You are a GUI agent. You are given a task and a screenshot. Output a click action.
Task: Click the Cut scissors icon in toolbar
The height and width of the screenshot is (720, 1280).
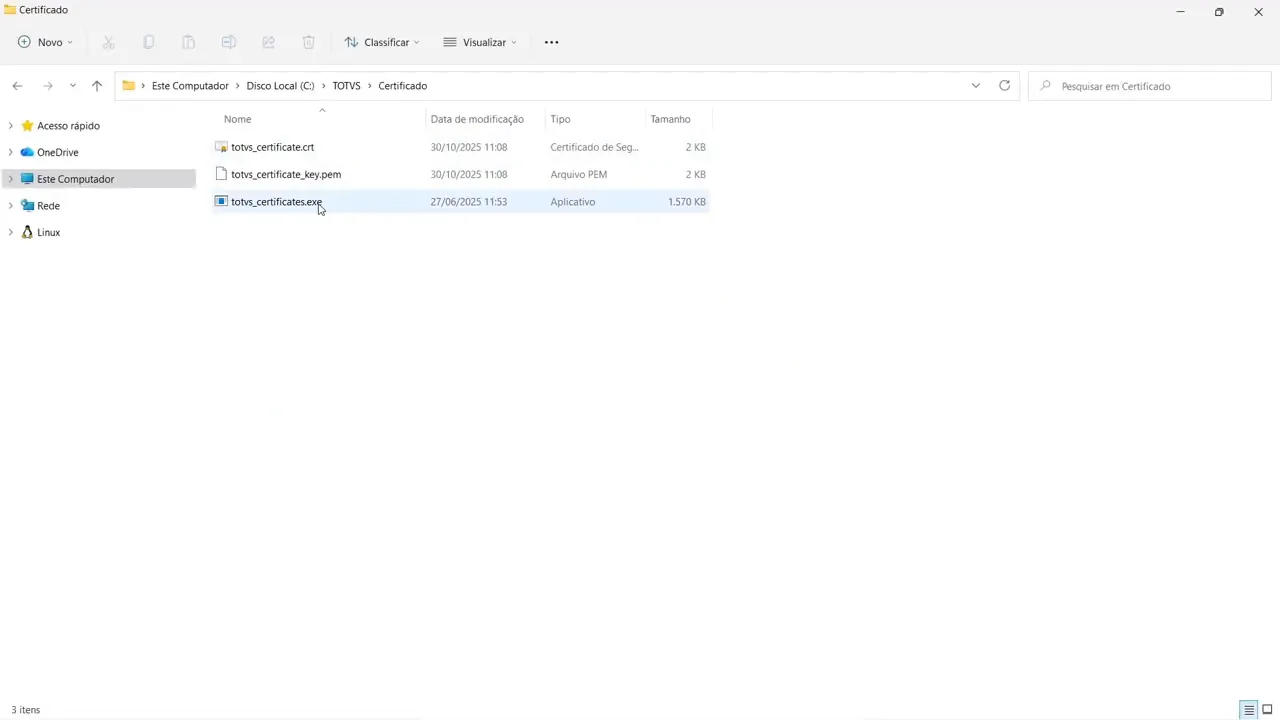tap(108, 42)
